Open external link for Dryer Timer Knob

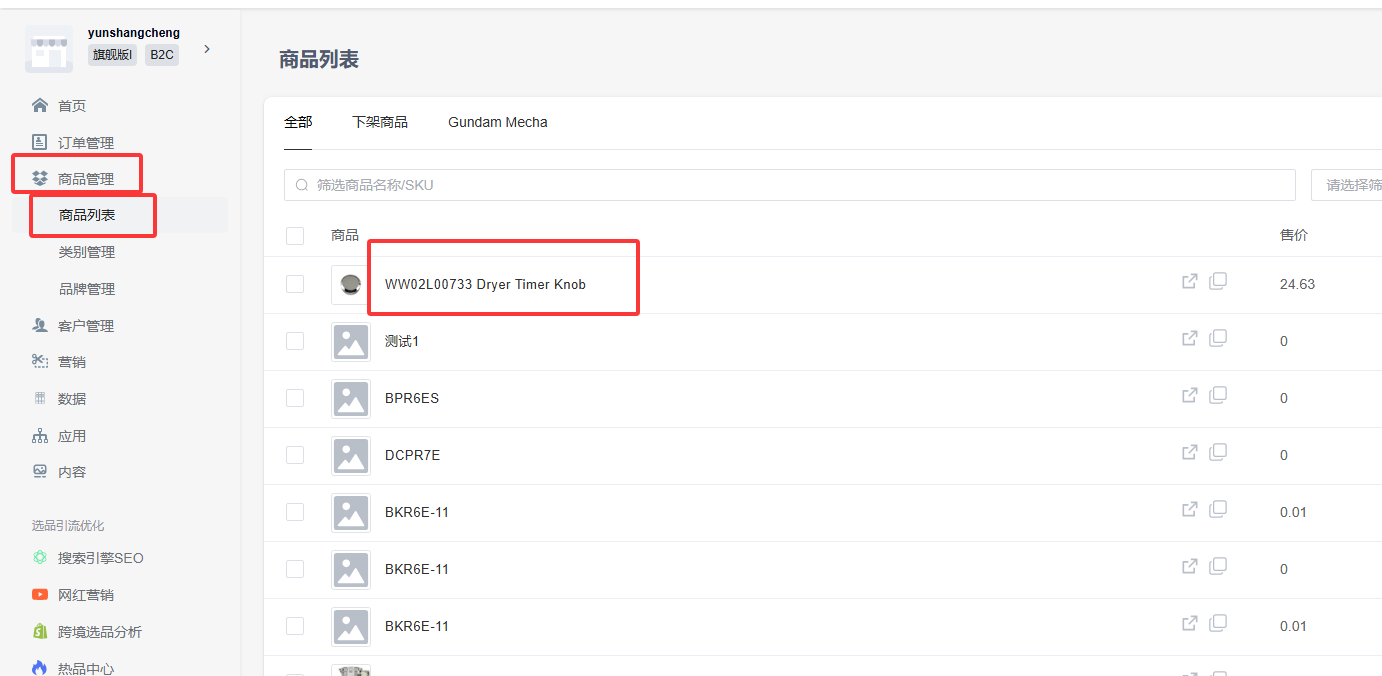pyautogui.click(x=1189, y=282)
